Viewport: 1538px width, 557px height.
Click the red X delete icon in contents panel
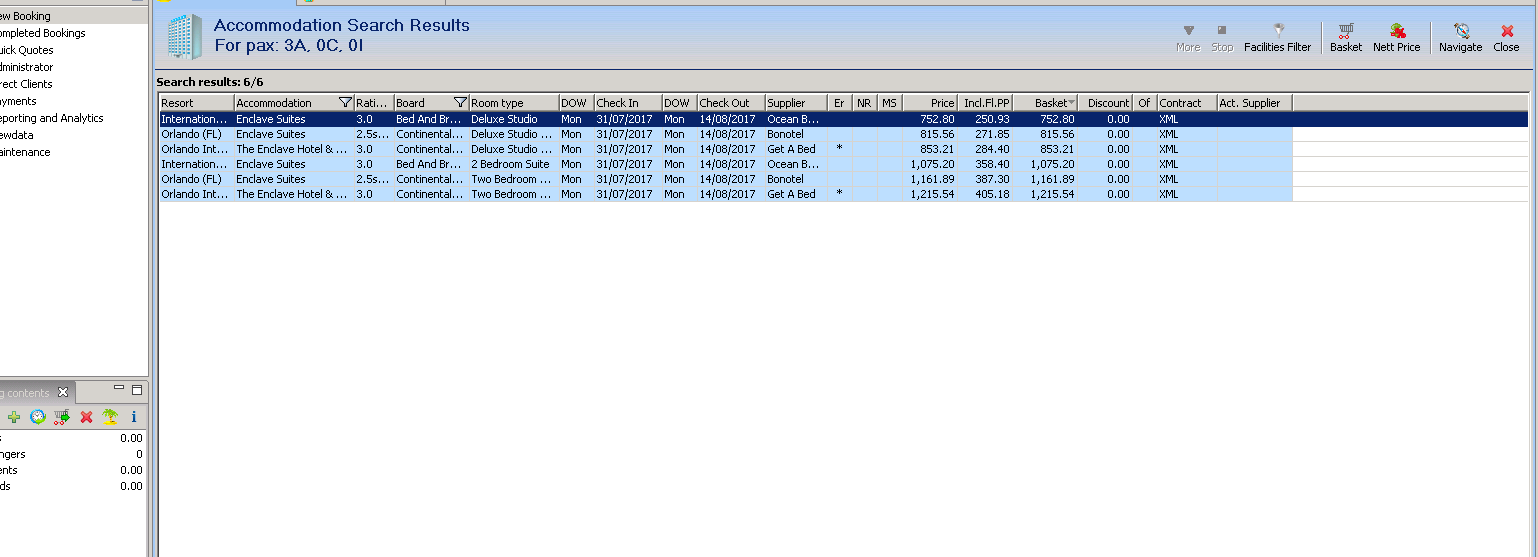pos(86,417)
